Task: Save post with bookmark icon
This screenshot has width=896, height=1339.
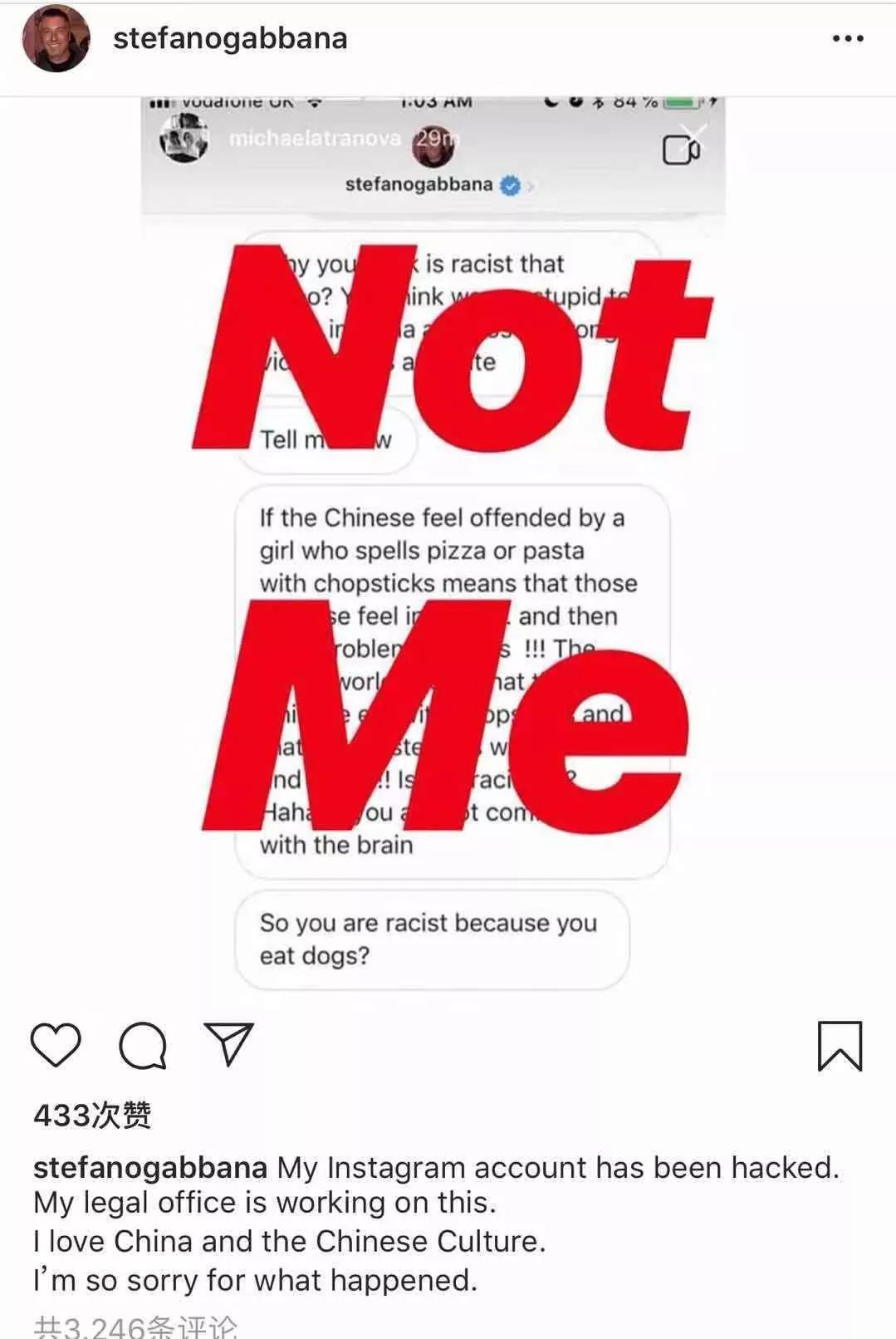Action: tap(840, 1046)
